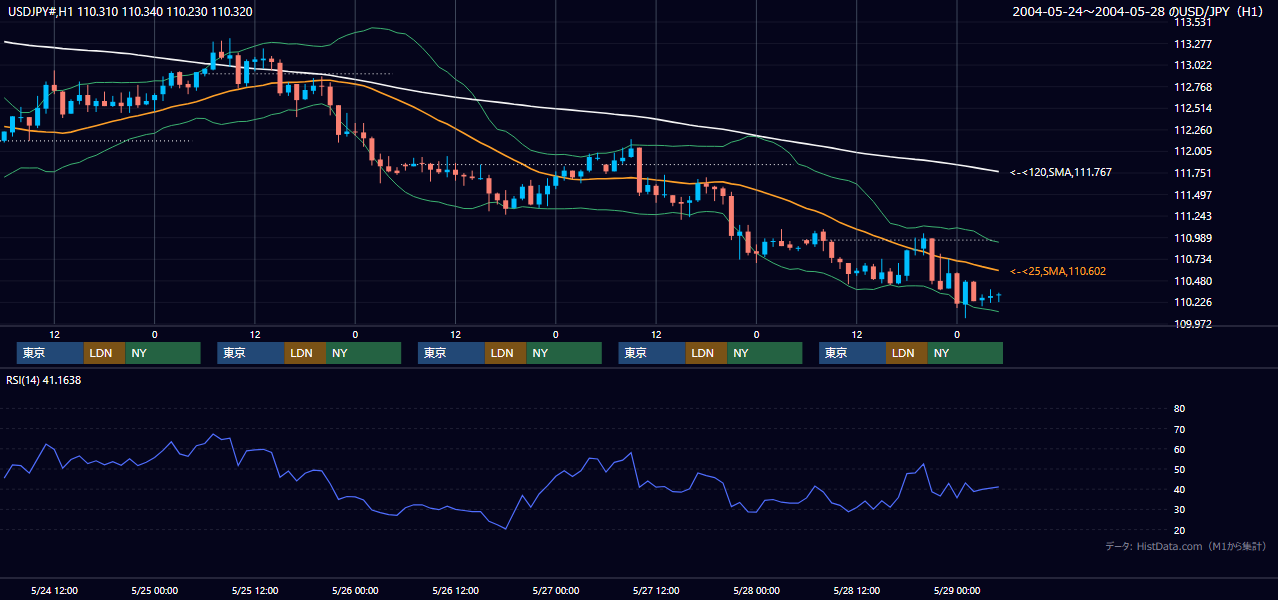Click the 5/29 00:00 time axis label
Image resolution: width=1278 pixels, height=600 pixels.
(957, 590)
